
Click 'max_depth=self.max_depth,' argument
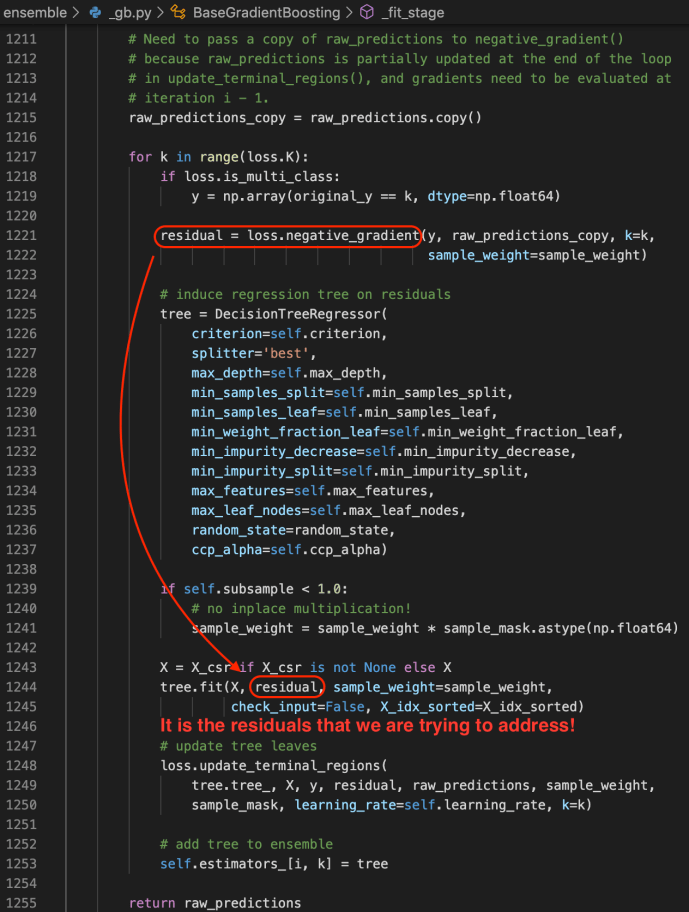point(289,373)
